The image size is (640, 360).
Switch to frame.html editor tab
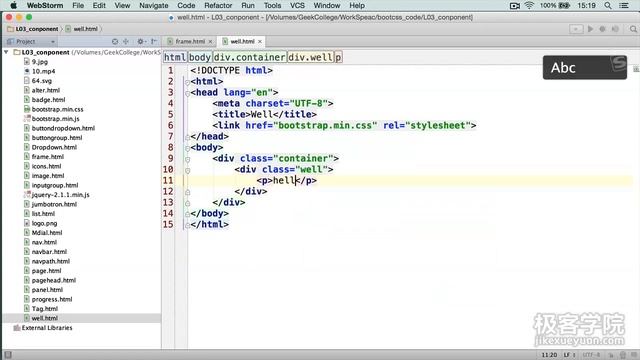click(x=190, y=41)
